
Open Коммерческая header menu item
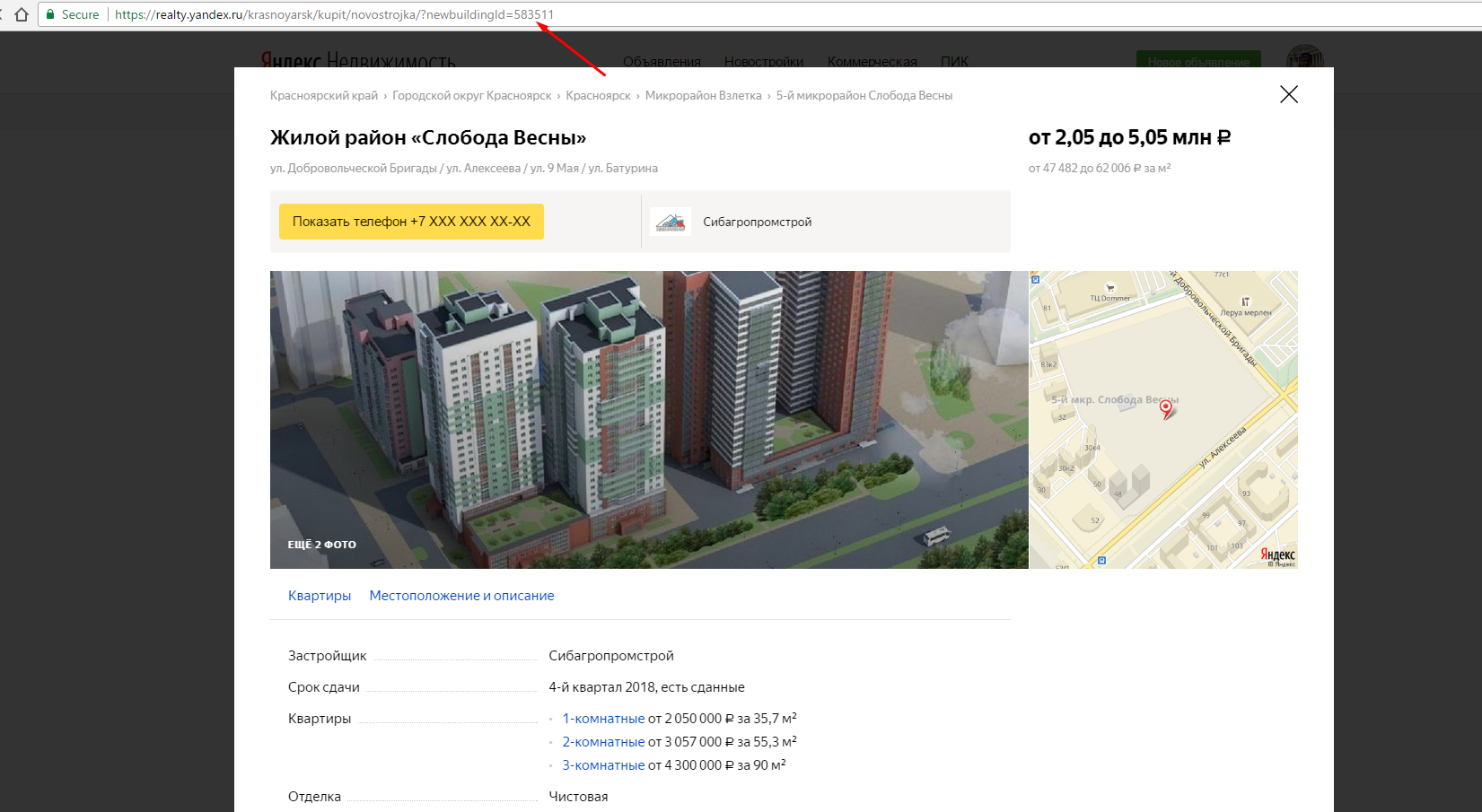(x=873, y=61)
